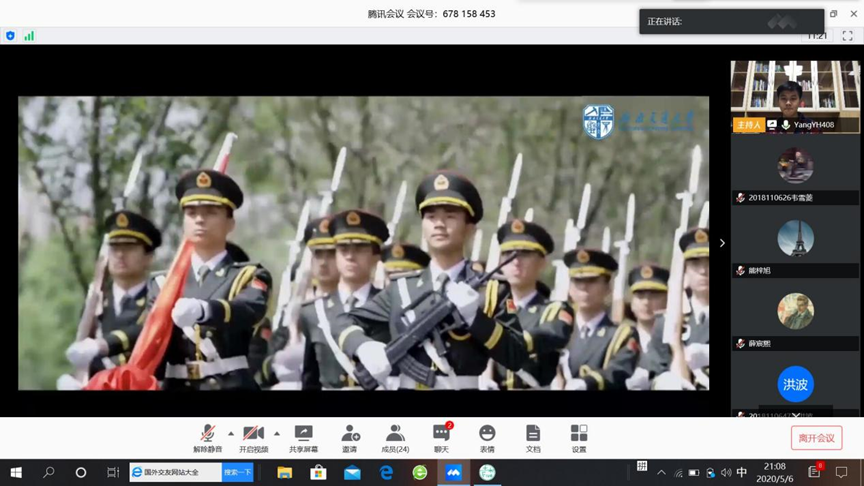Click the 搜索一下 button in taskbar search
This screenshot has height=486, width=864.
coord(238,472)
